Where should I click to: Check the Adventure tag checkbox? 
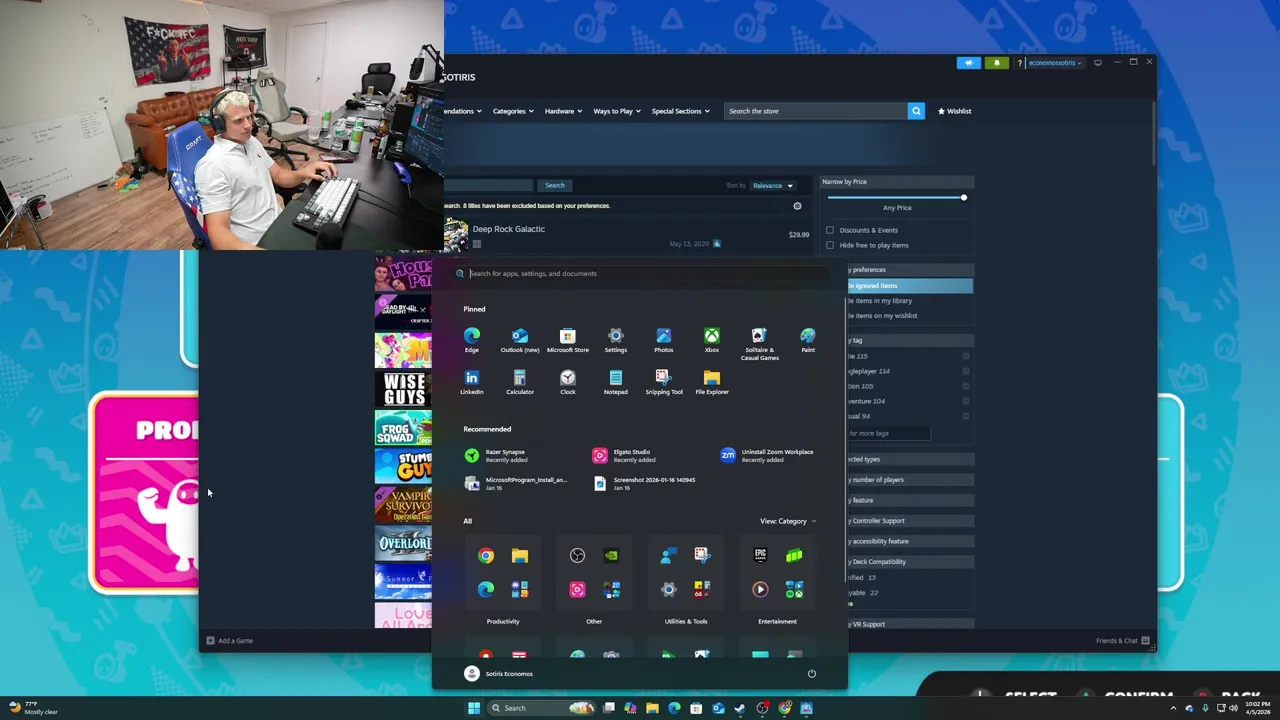(x=965, y=401)
